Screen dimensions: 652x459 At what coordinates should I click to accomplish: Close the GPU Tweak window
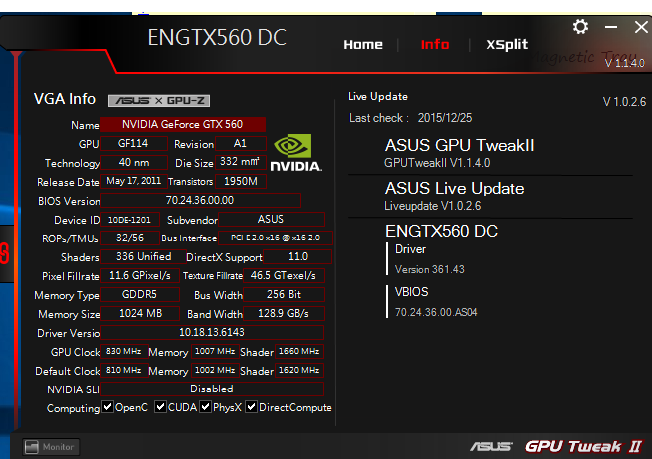tap(641, 27)
